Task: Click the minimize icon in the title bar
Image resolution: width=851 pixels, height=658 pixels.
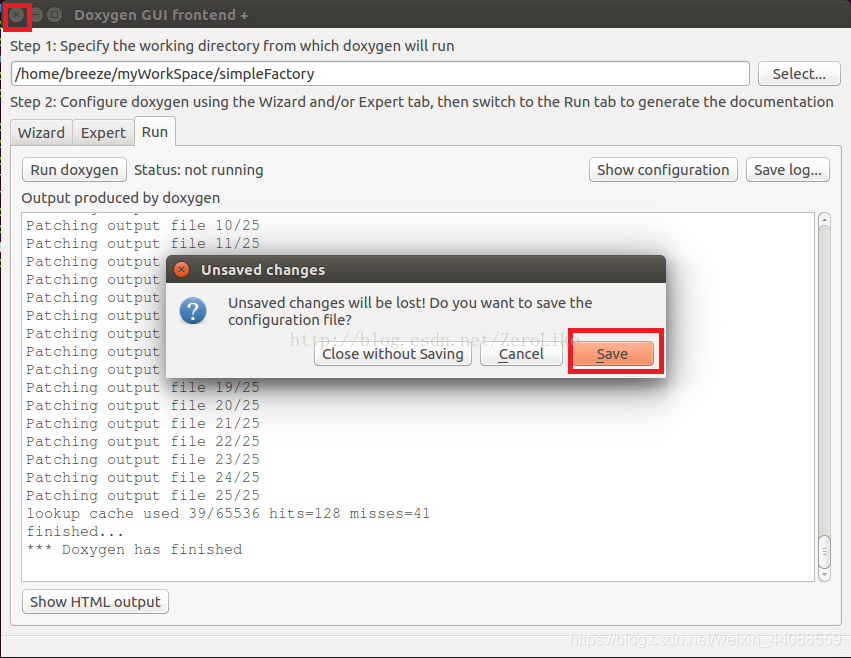Action: [37, 16]
